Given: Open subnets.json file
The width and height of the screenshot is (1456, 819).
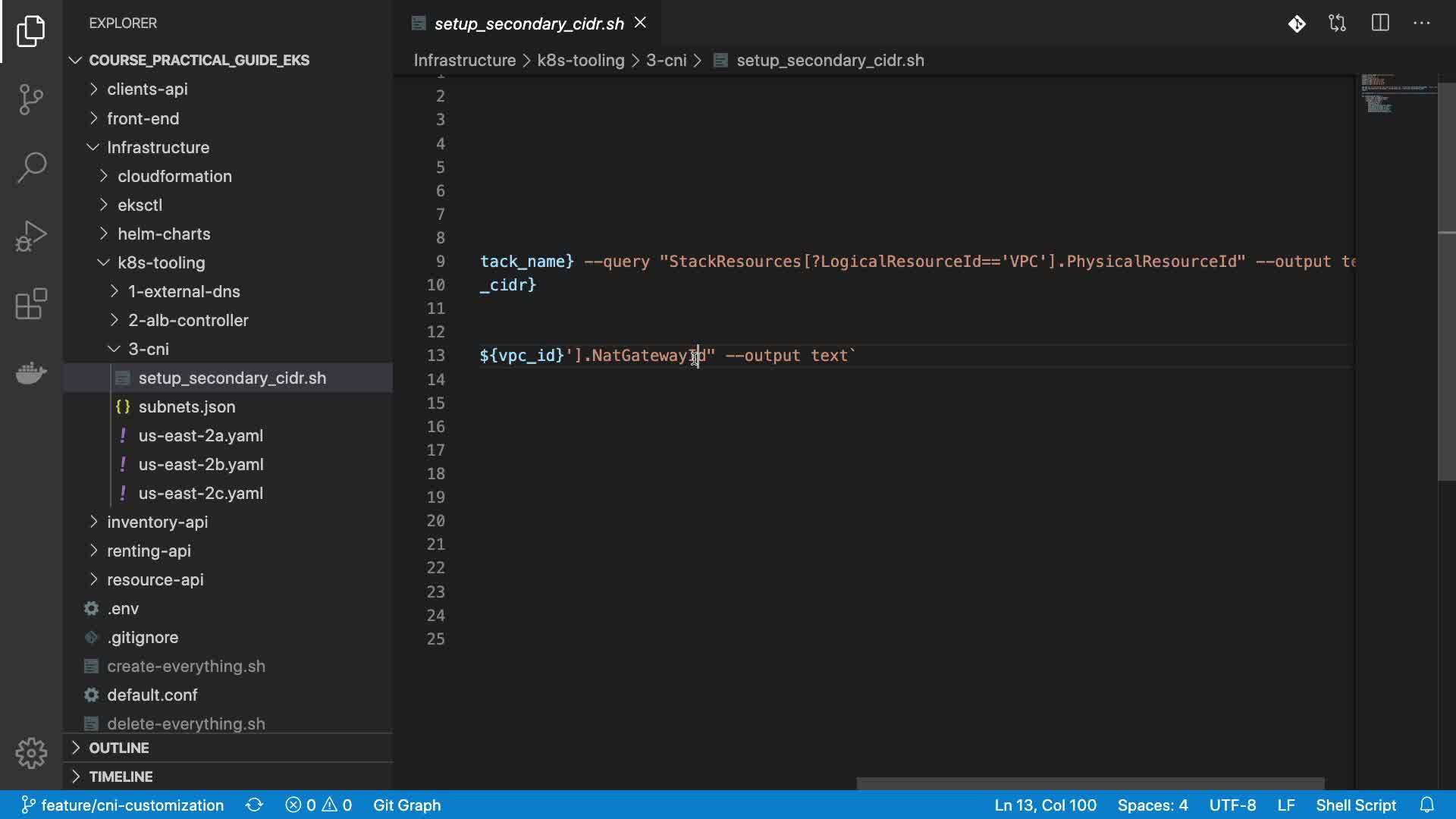Looking at the screenshot, I should (187, 406).
